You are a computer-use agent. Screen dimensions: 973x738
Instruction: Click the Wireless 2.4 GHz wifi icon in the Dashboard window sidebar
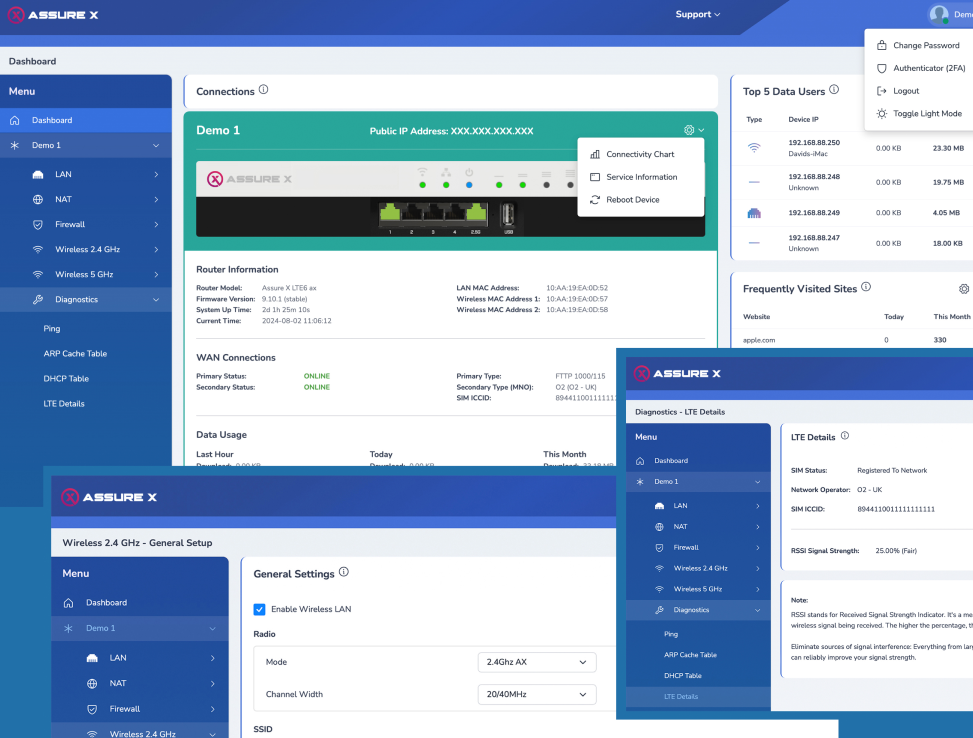coord(38,250)
